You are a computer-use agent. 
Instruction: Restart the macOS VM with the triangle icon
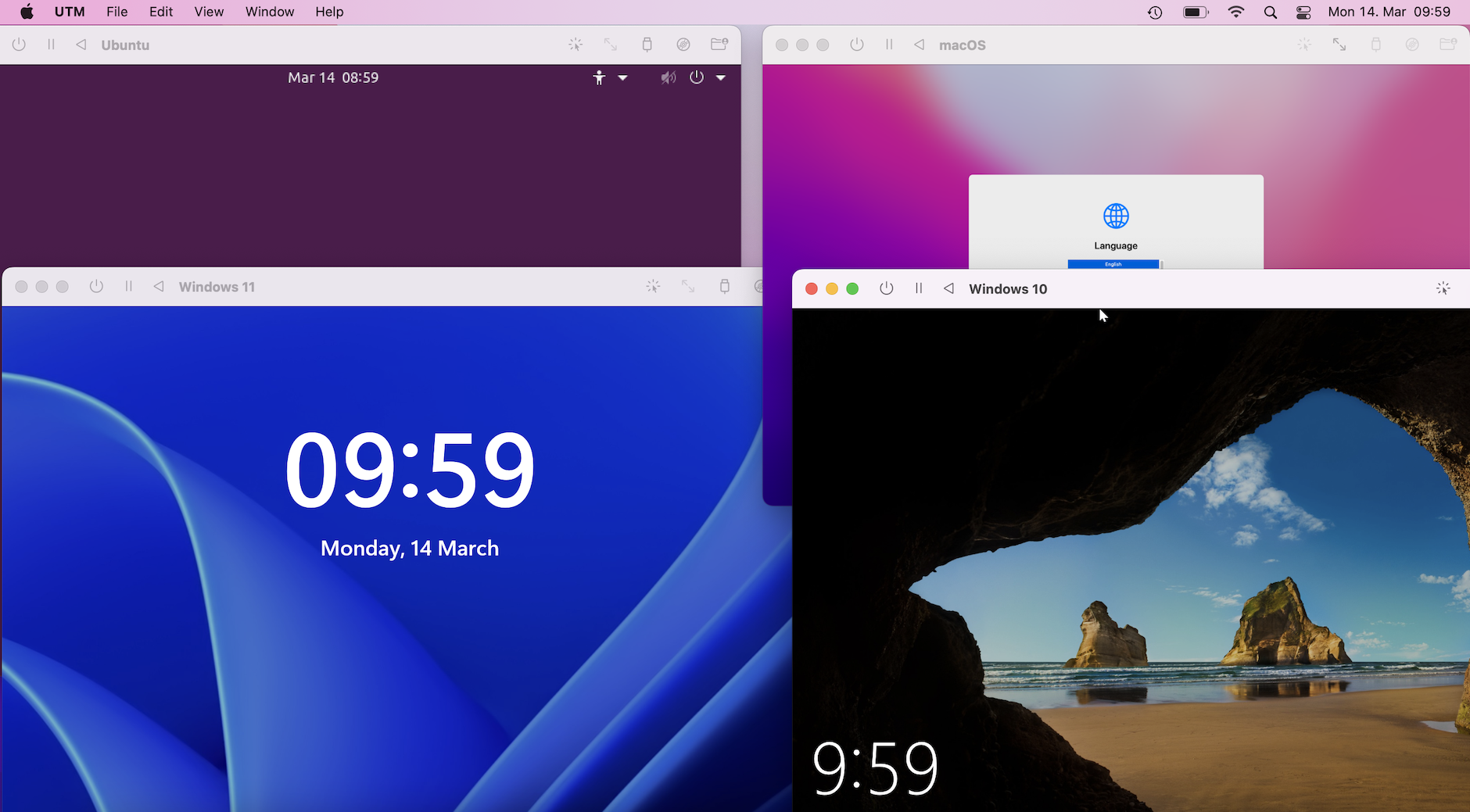[920, 45]
